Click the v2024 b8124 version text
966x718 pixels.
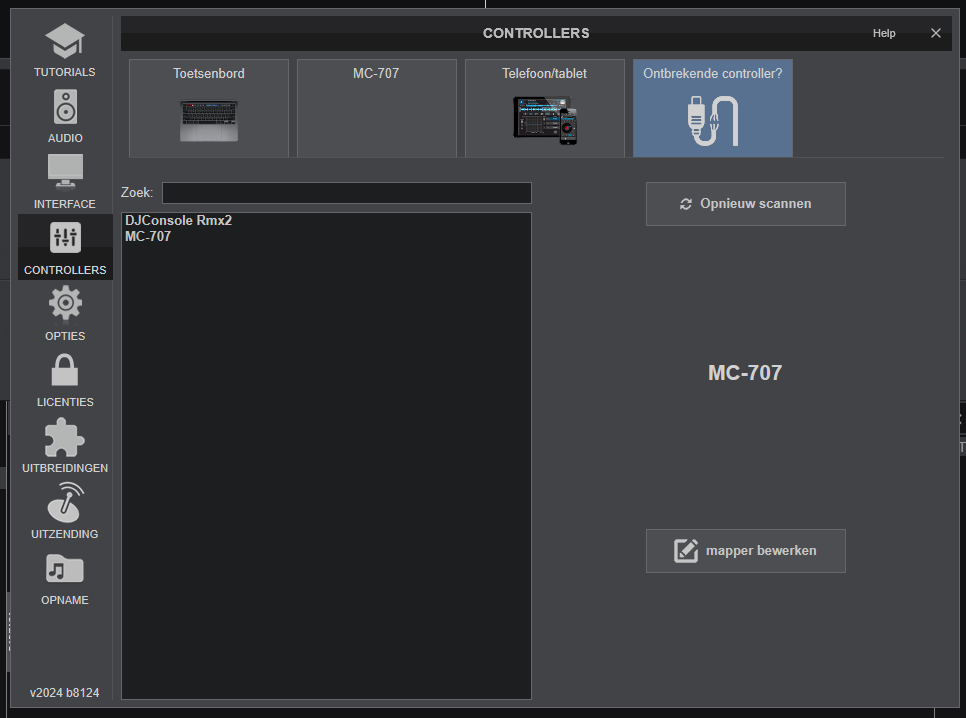click(x=65, y=693)
